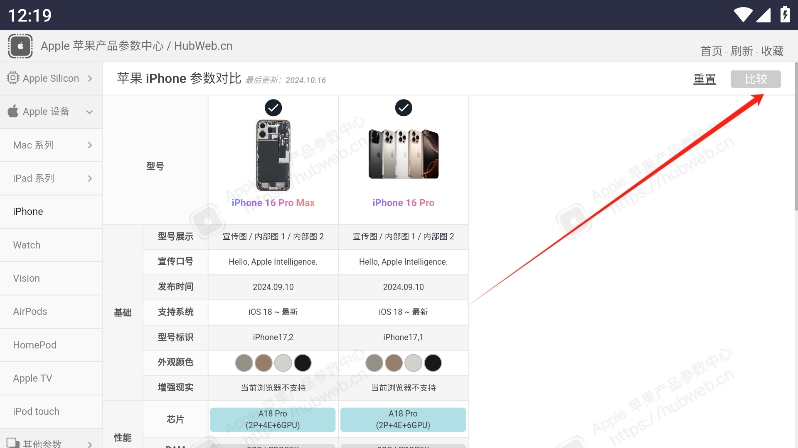View iPhone 16 Pro Max internal image thumbnail
798x448 pixels.
[273, 155]
